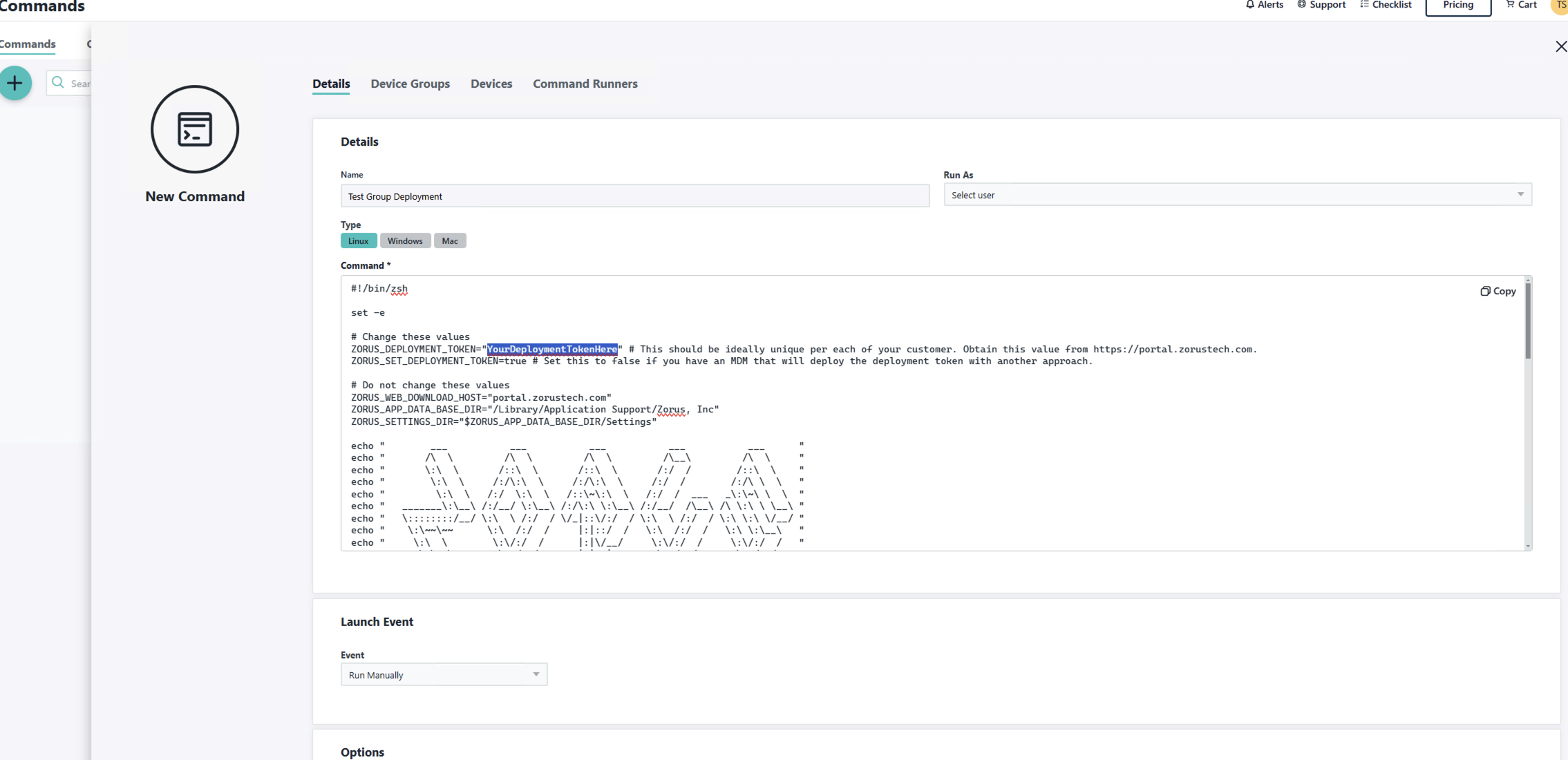Screen dimensions: 1568x760
Task: Open the TS user avatar menu
Action: [x=1560, y=6]
